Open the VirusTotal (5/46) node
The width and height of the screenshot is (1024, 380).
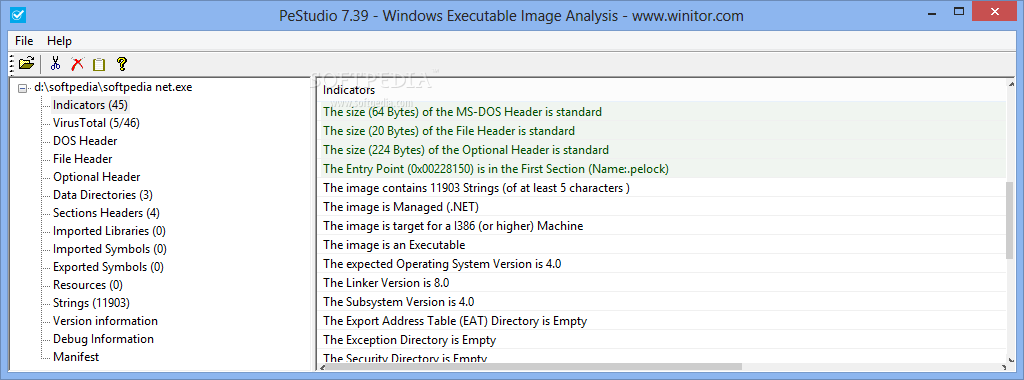point(96,123)
